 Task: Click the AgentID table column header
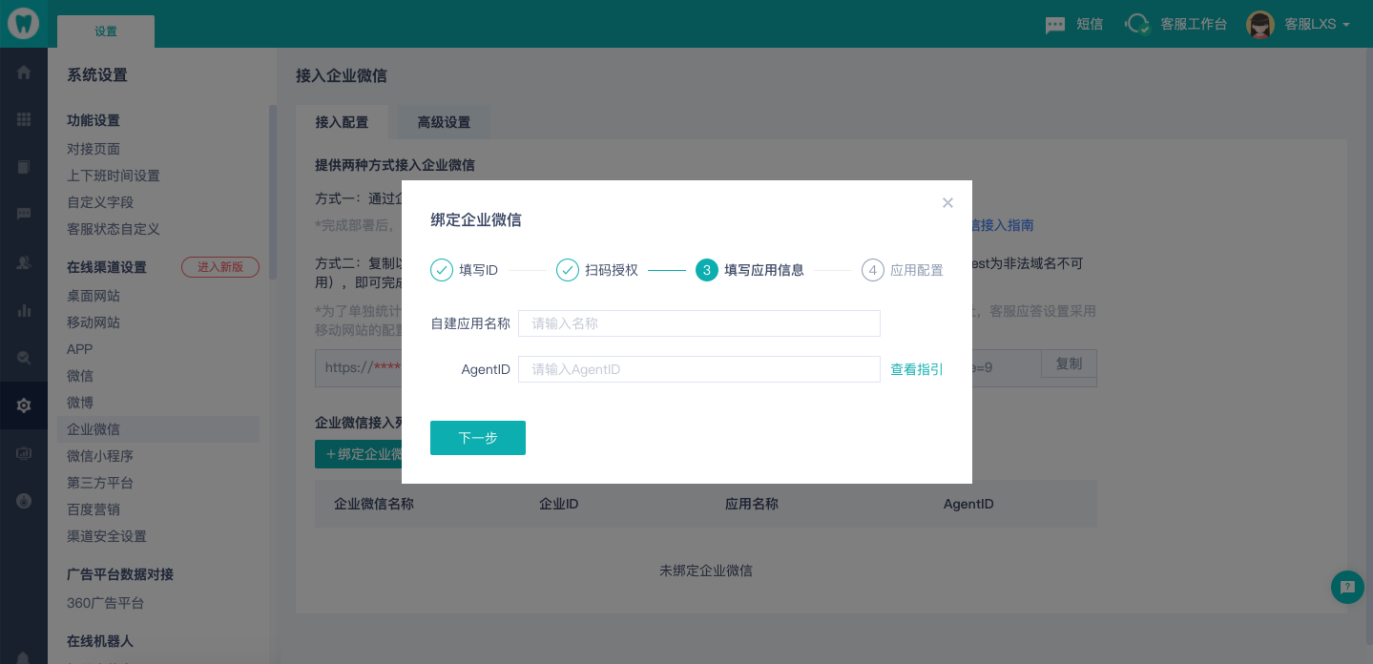[x=969, y=504]
